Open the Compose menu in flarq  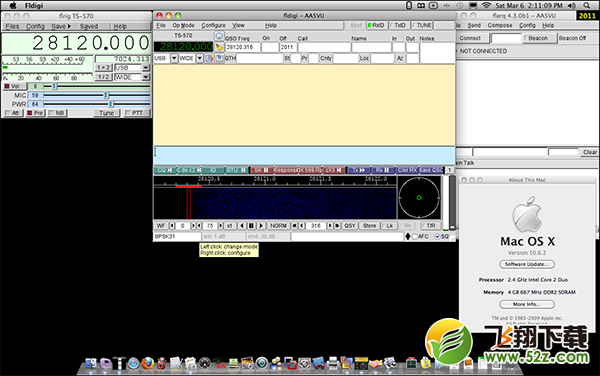pyautogui.click(x=500, y=25)
